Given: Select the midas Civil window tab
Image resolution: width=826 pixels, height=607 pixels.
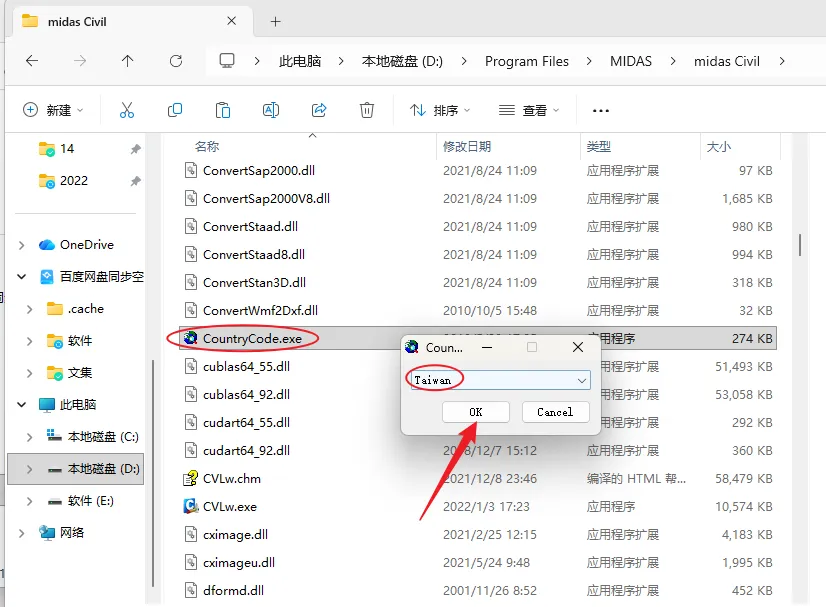Looking at the screenshot, I should [x=132, y=22].
